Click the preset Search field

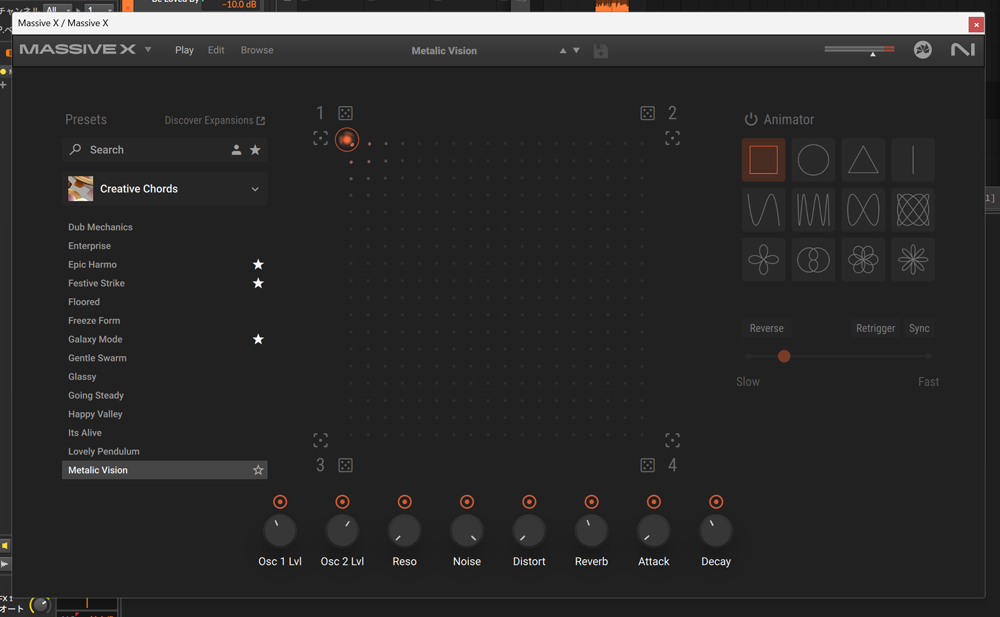150,150
